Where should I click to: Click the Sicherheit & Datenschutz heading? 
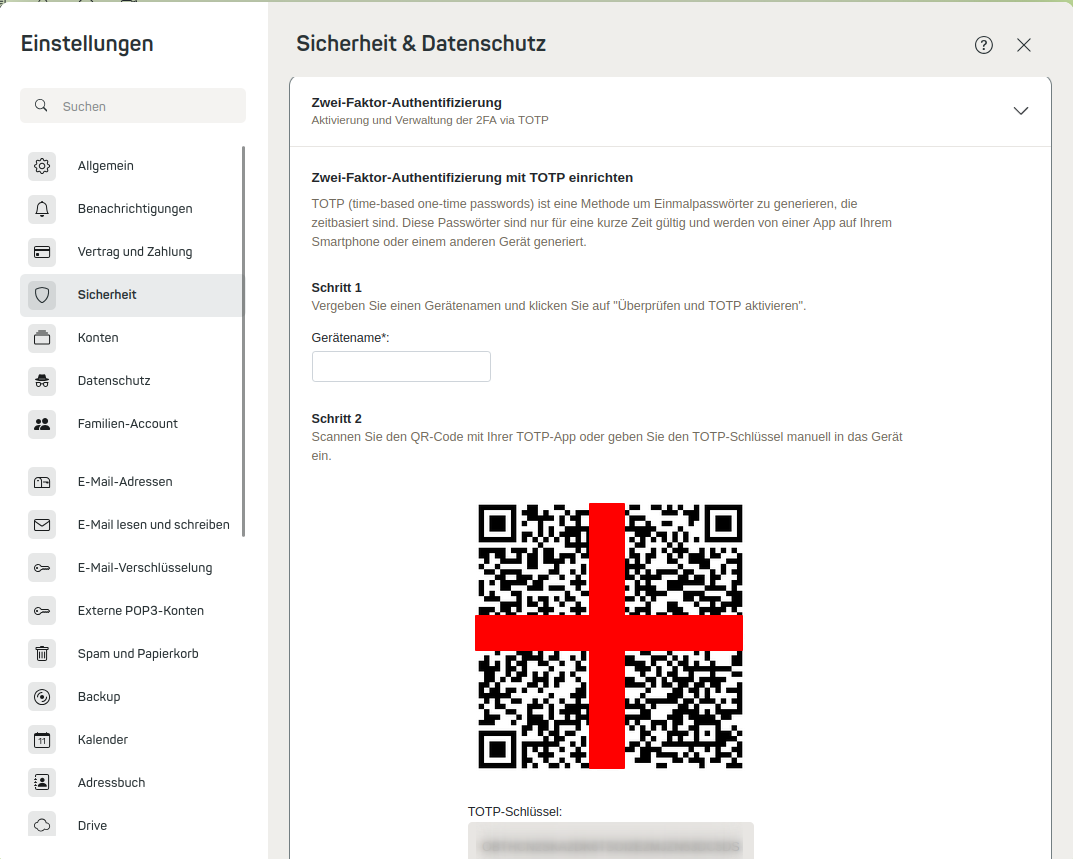pyautogui.click(x=421, y=44)
